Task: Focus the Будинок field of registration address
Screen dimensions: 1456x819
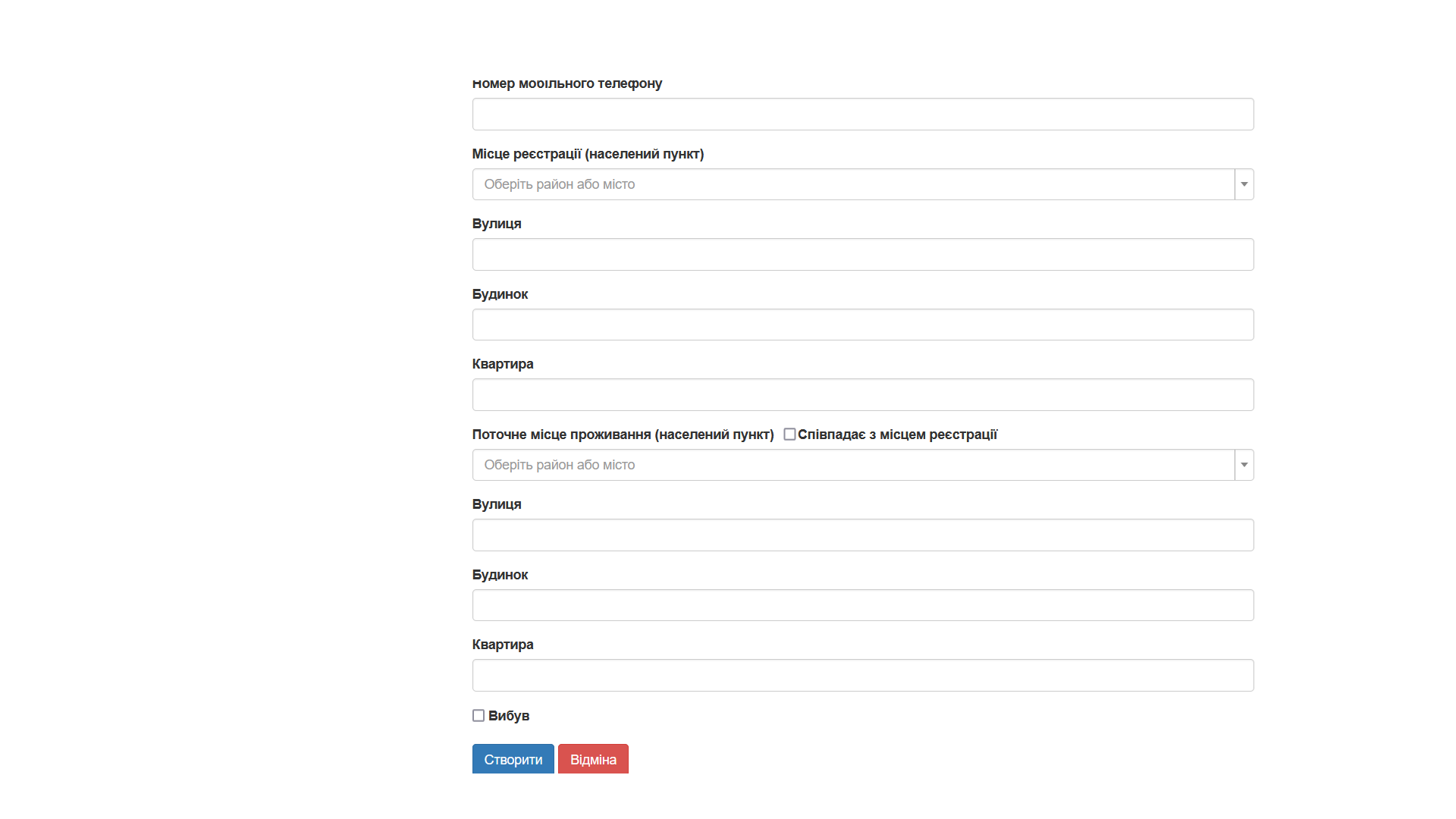Action: [x=863, y=325]
